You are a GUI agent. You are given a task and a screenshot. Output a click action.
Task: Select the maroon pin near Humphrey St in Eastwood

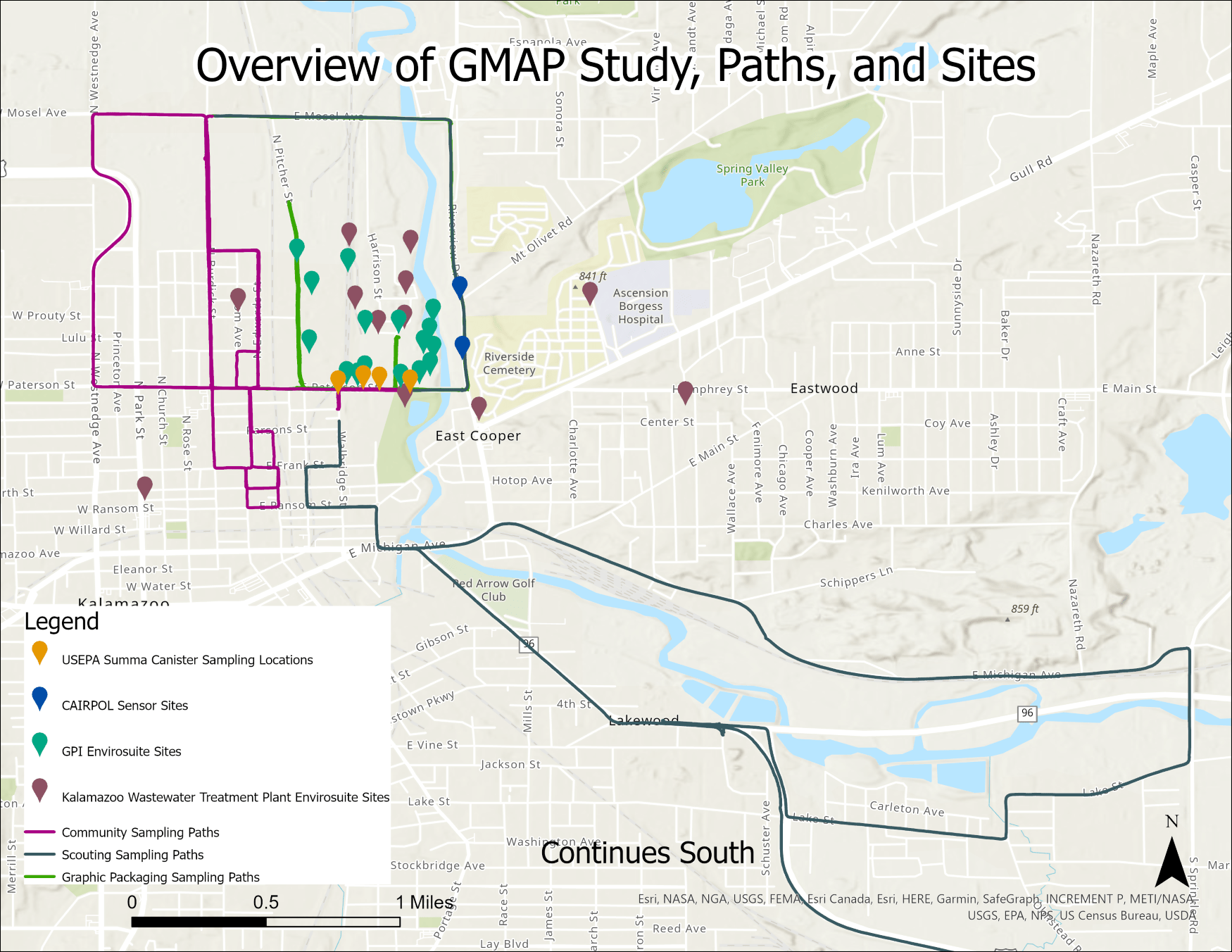[x=684, y=389]
